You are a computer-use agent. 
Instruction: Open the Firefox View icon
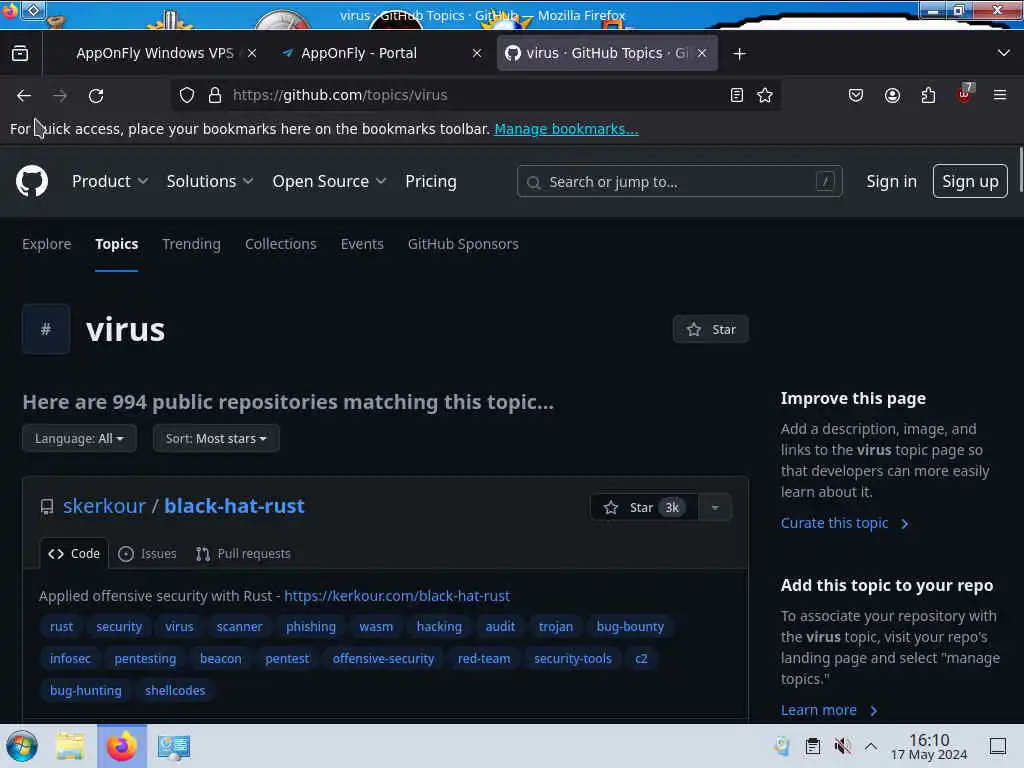click(x=20, y=53)
